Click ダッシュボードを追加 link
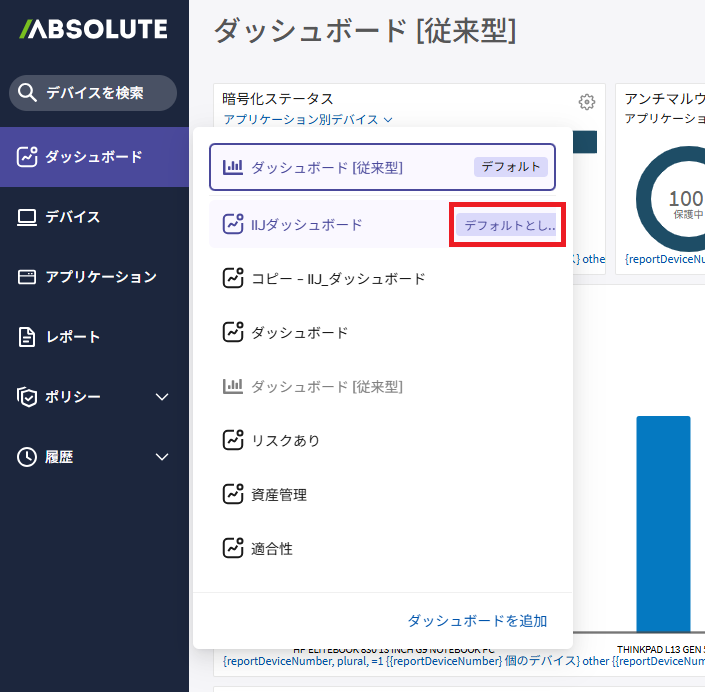Screen dimensions: 705x692 477,621
